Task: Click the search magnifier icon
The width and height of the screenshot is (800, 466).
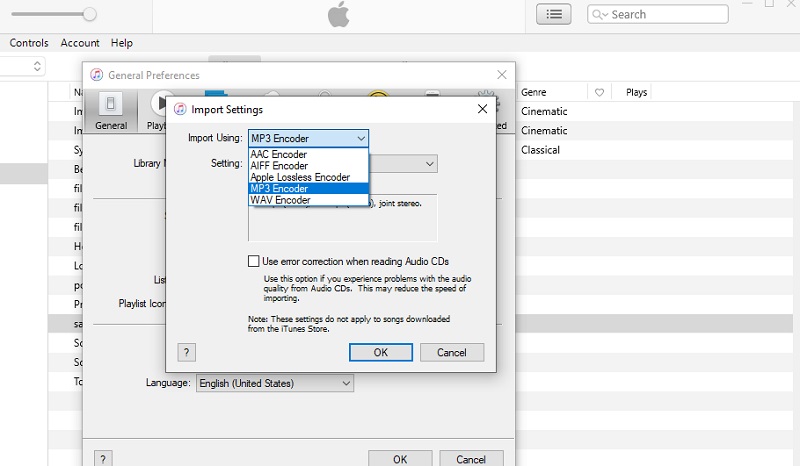Action: 599,15
